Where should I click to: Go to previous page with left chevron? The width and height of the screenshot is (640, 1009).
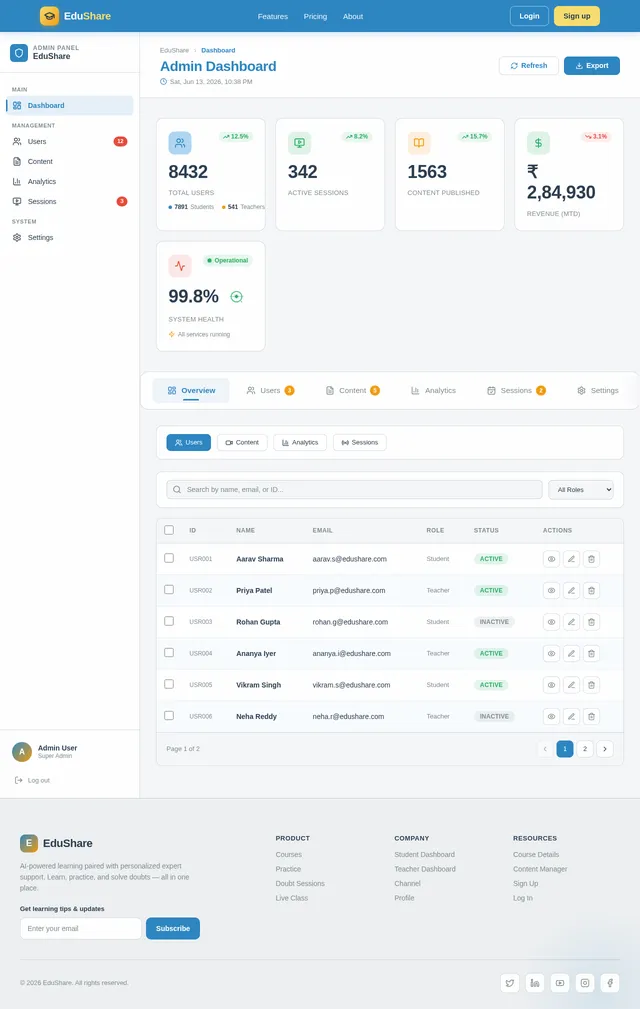click(545, 749)
